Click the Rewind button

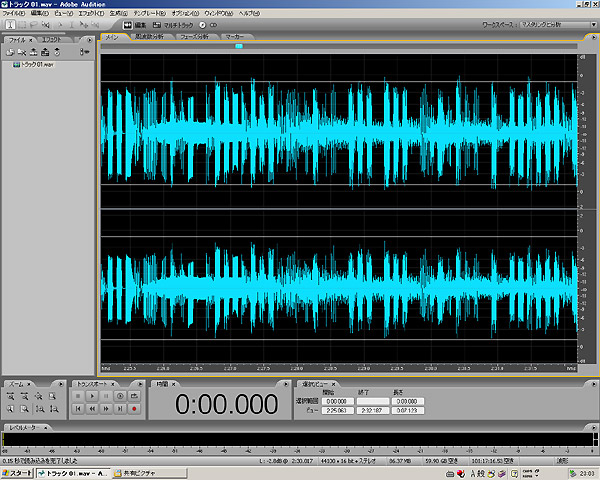click(92, 409)
